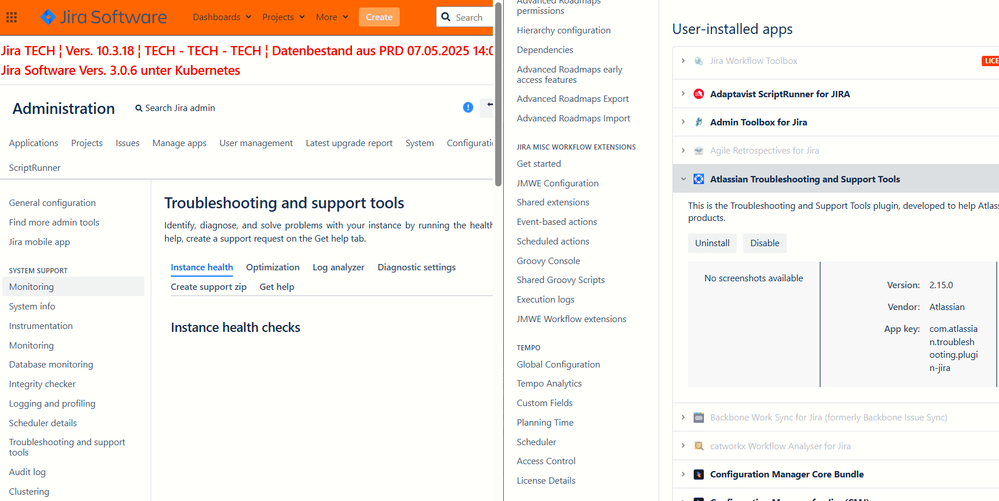Open Applications admin menu item

[33, 143]
